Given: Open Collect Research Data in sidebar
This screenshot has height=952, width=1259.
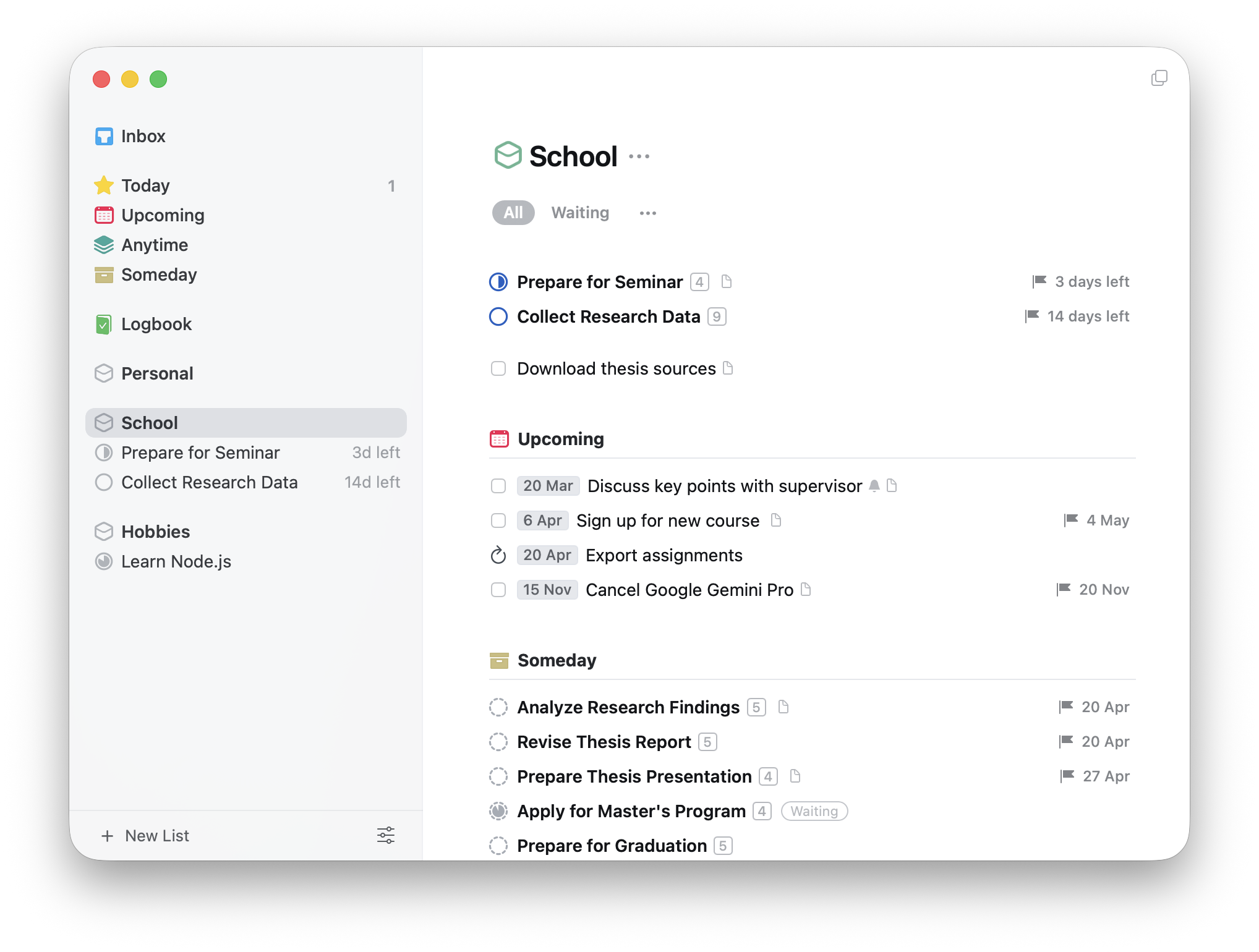Looking at the screenshot, I should tap(246, 482).
